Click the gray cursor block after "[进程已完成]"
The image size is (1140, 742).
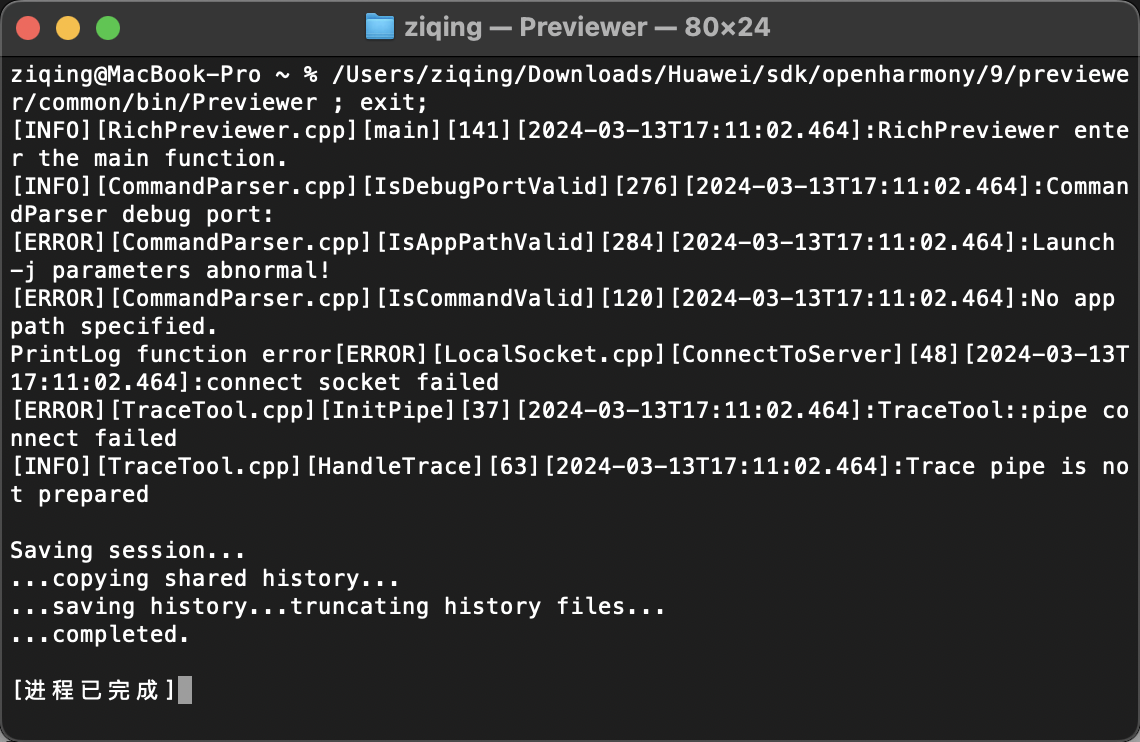click(184, 690)
